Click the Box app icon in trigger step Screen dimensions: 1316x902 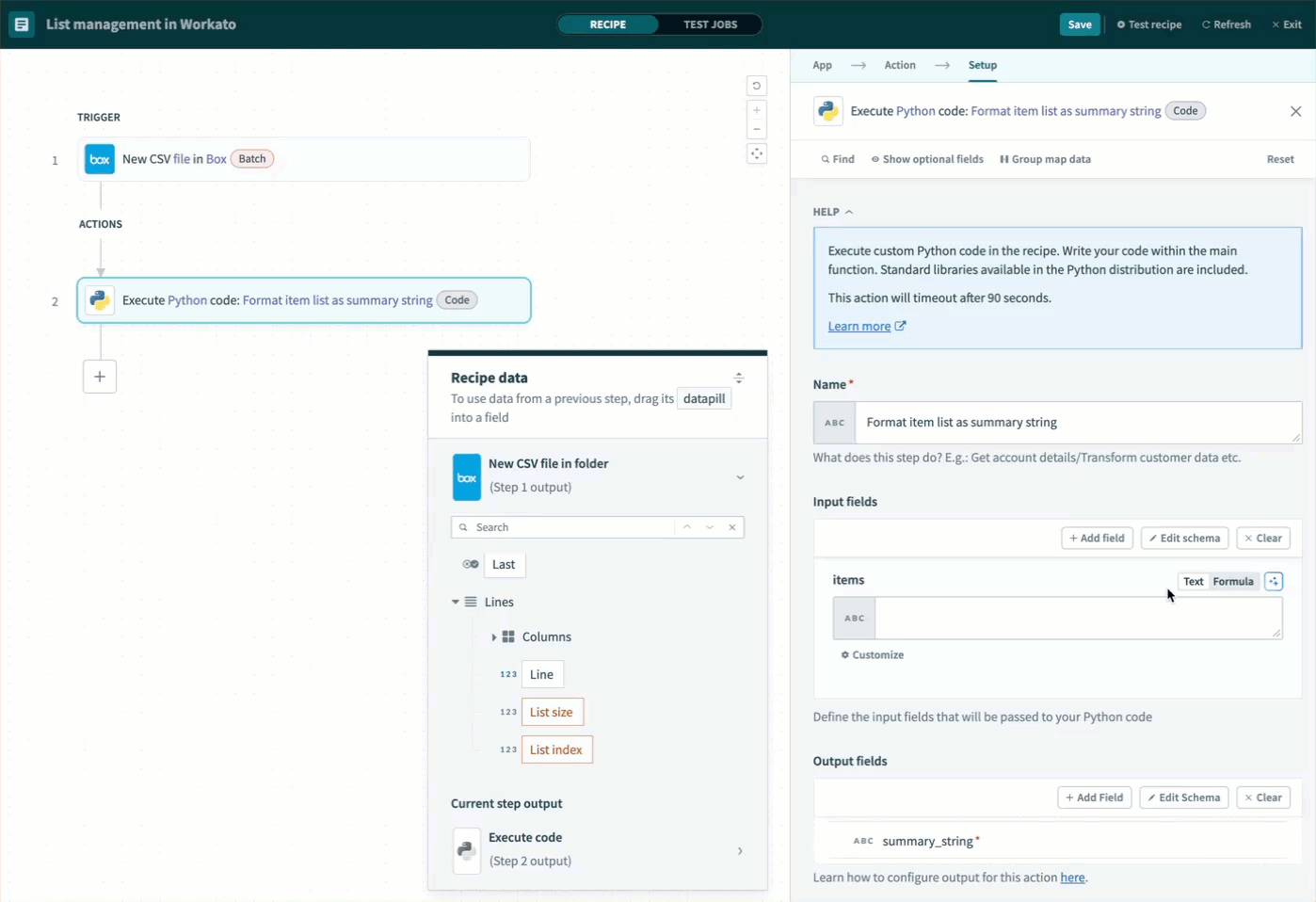click(100, 159)
